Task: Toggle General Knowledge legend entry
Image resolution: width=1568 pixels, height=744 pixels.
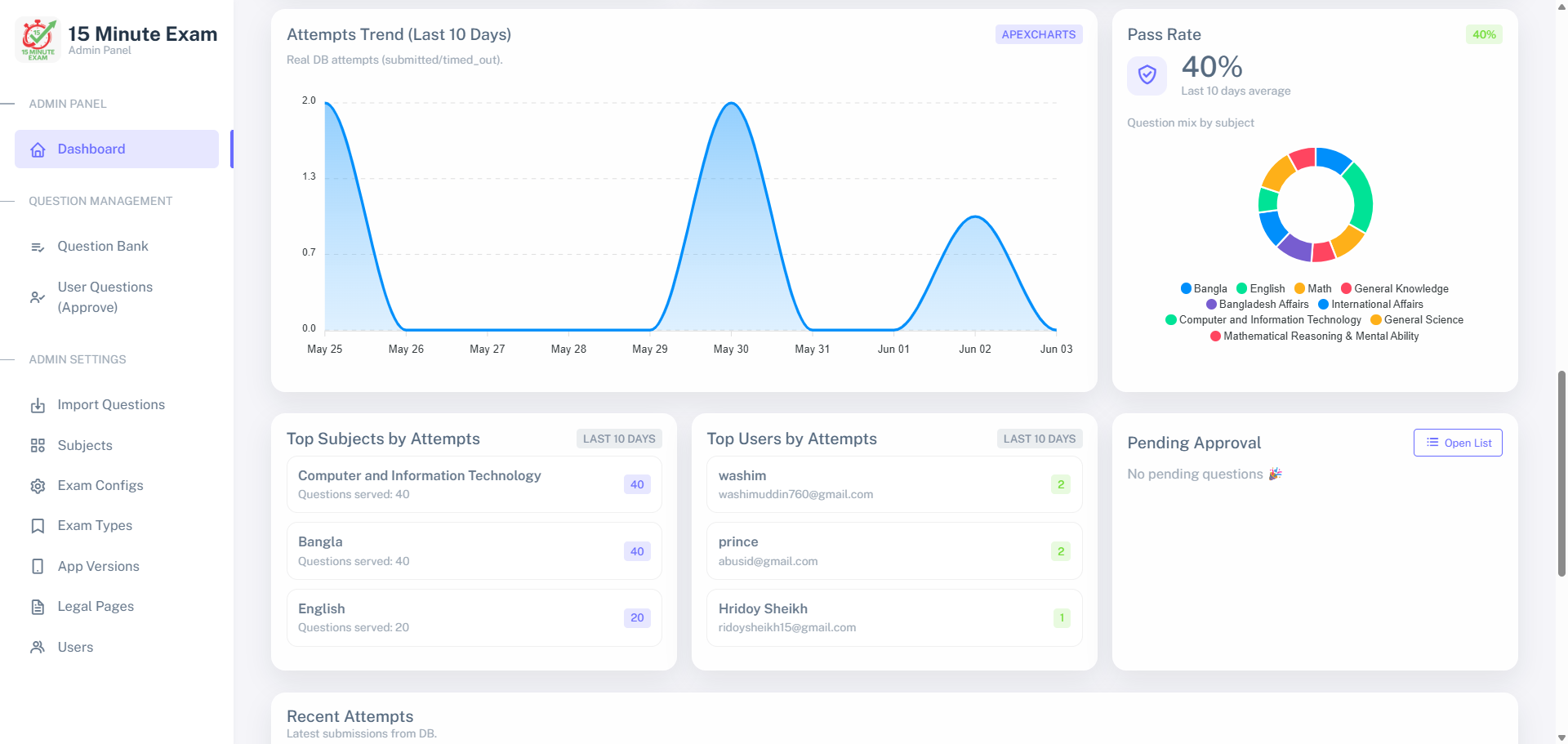Action: point(1395,289)
